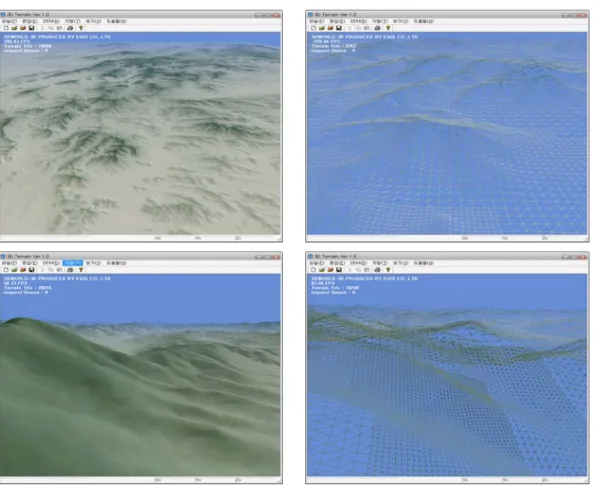This screenshot has width=594, height=485.
Task: Click green Open folder icon in upper-right window
Action: pos(322,28)
